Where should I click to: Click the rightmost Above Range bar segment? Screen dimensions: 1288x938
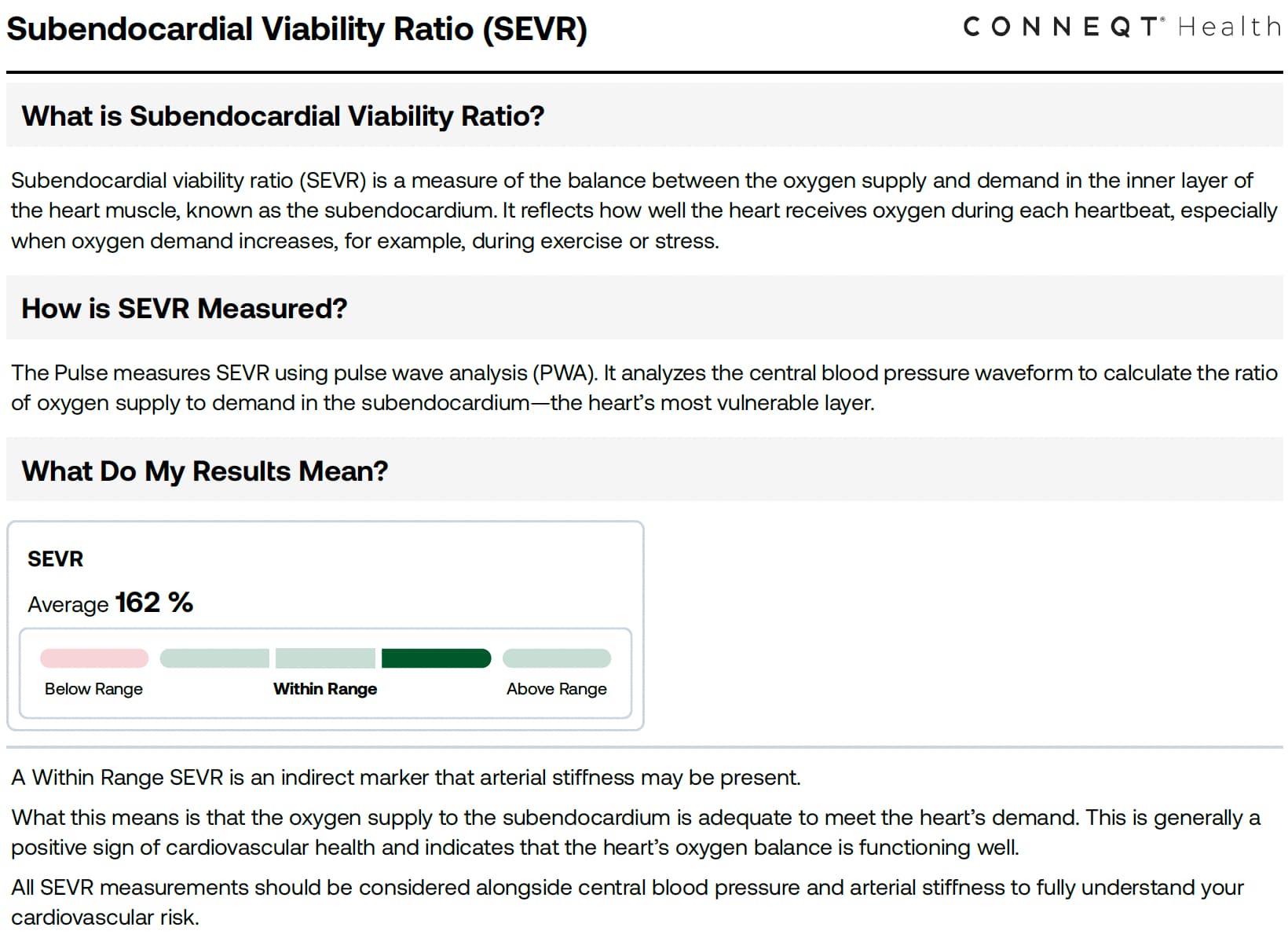tap(556, 658)
